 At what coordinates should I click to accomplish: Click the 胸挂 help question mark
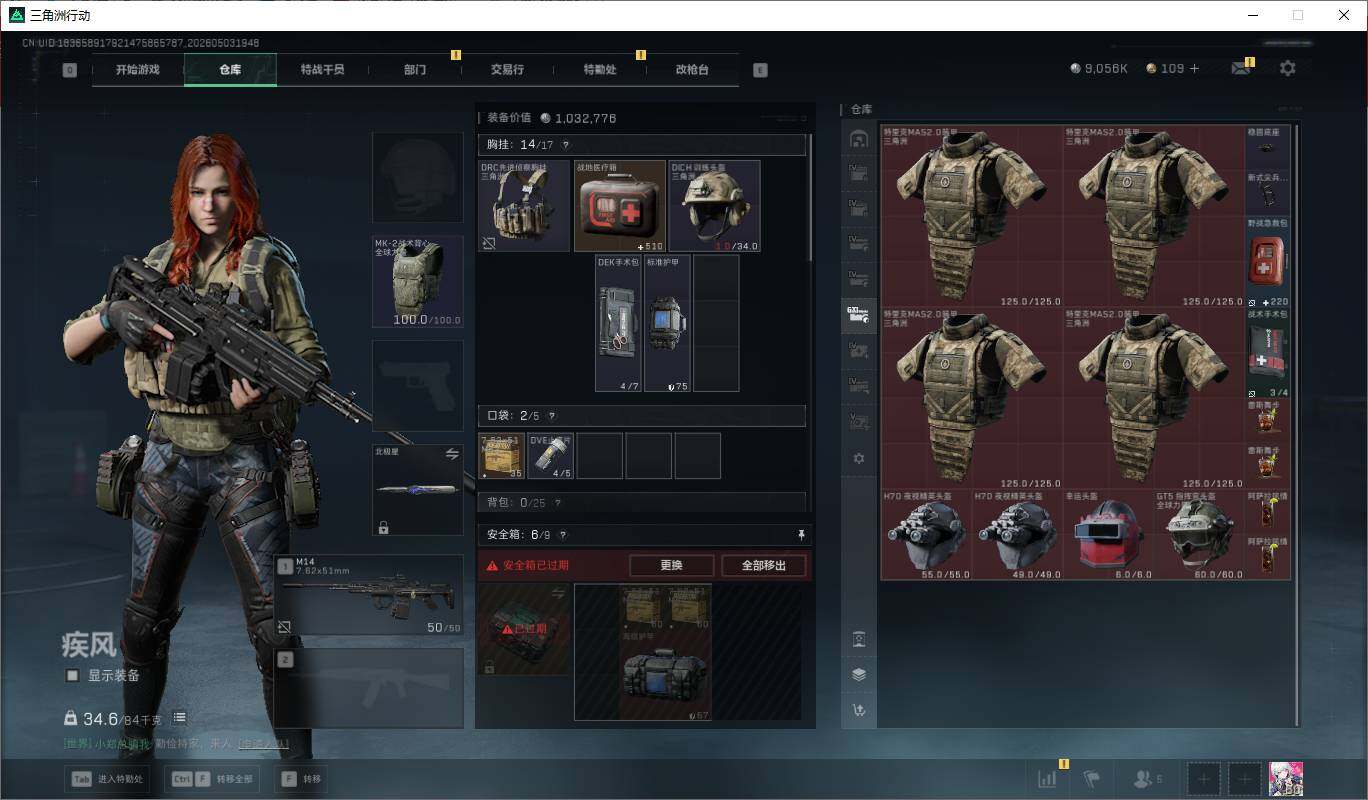pyautogui.click(x=565, y=146)
